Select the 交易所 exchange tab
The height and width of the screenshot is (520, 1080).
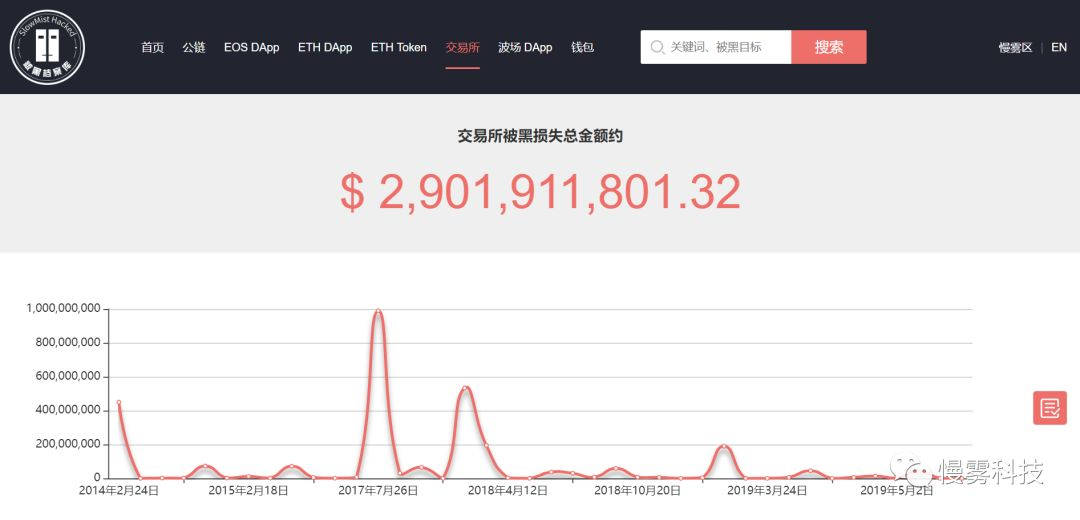[x=462, y=47]
